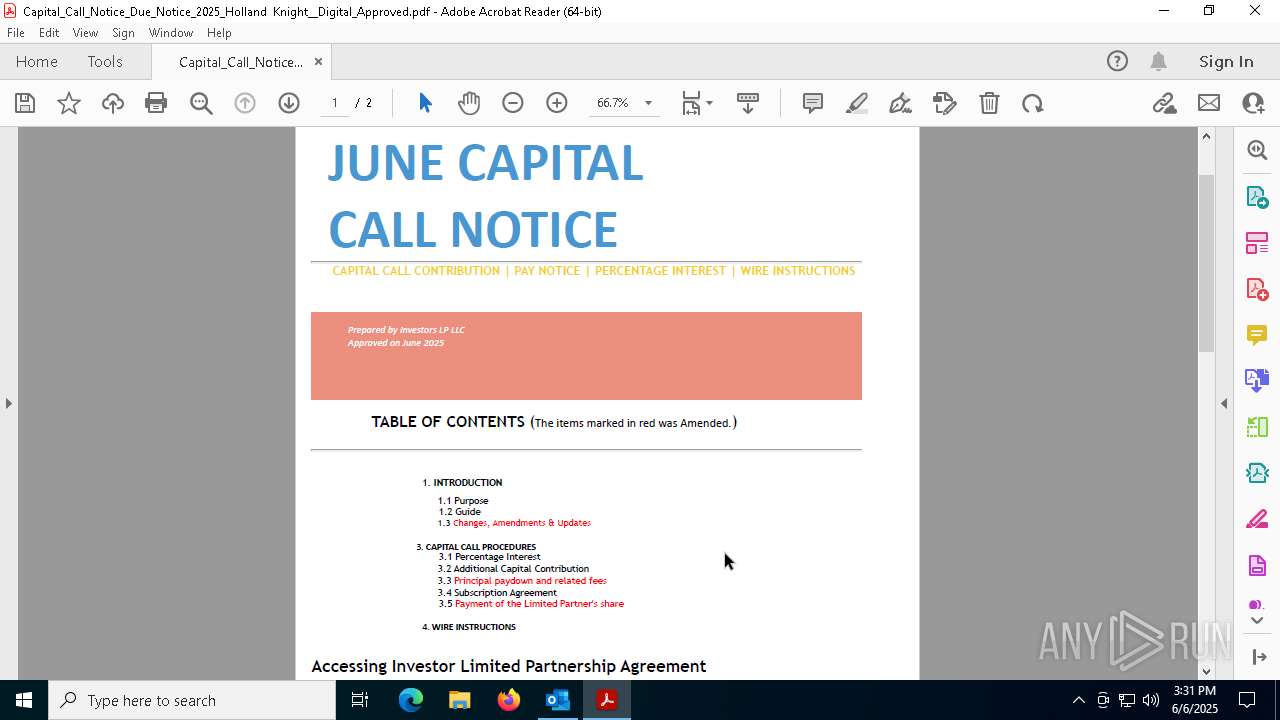Switch to the Home tab

pyautogui.click(x=37, y=61)
